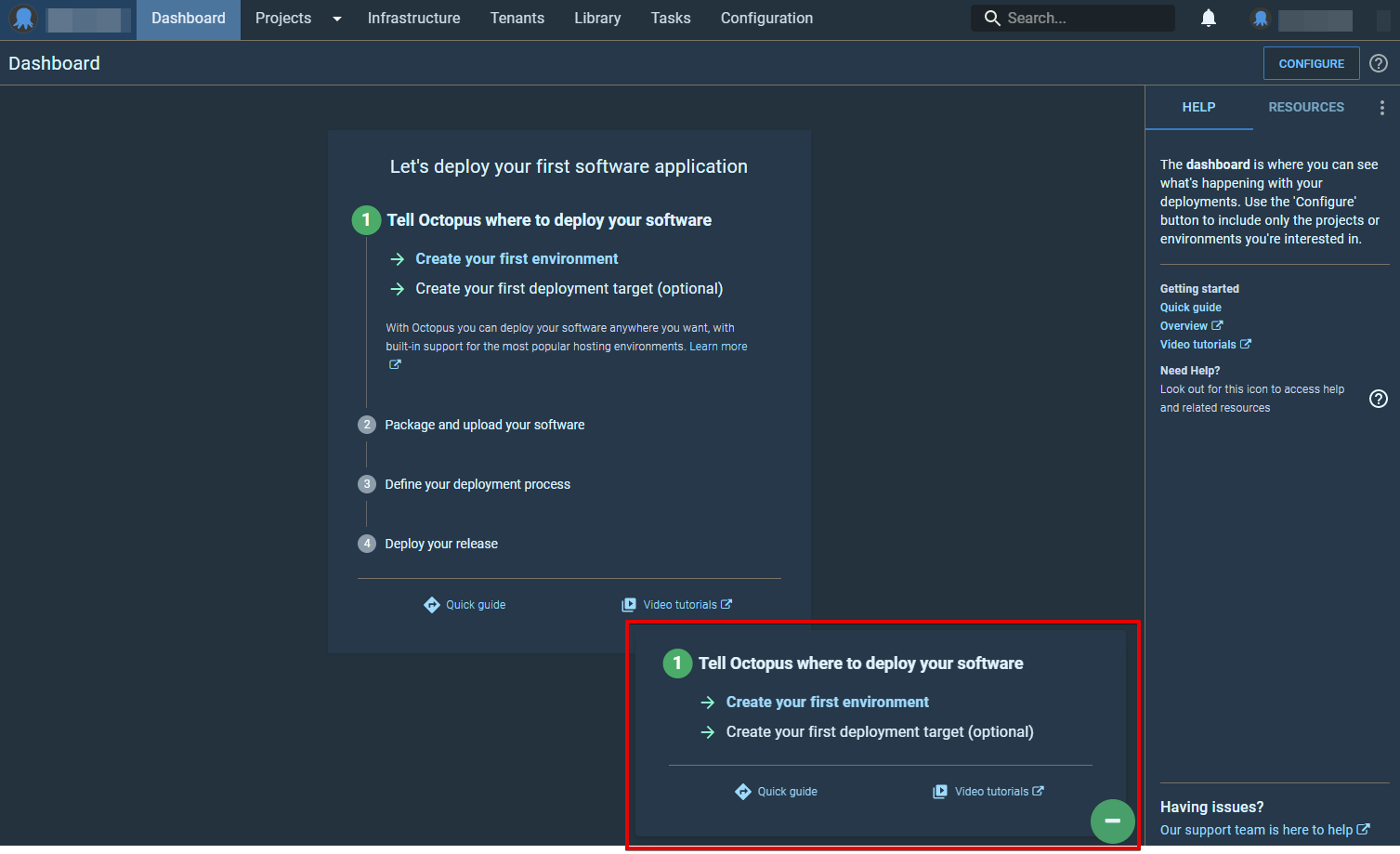Open the Tasks menu
The width and height of the screenshot is (1400, 854).
[671, 19]
